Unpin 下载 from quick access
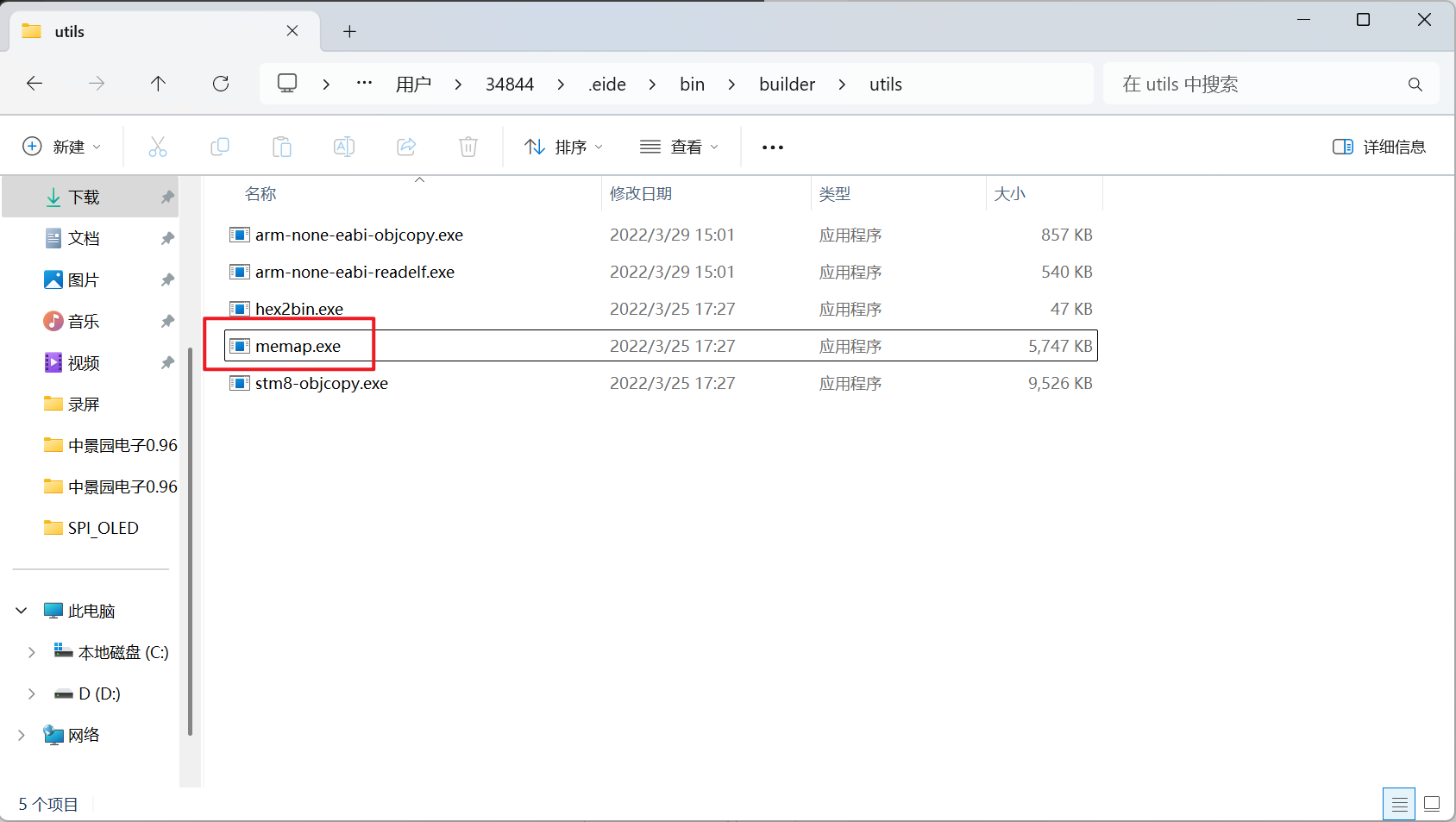 click(x=167, y=198)
